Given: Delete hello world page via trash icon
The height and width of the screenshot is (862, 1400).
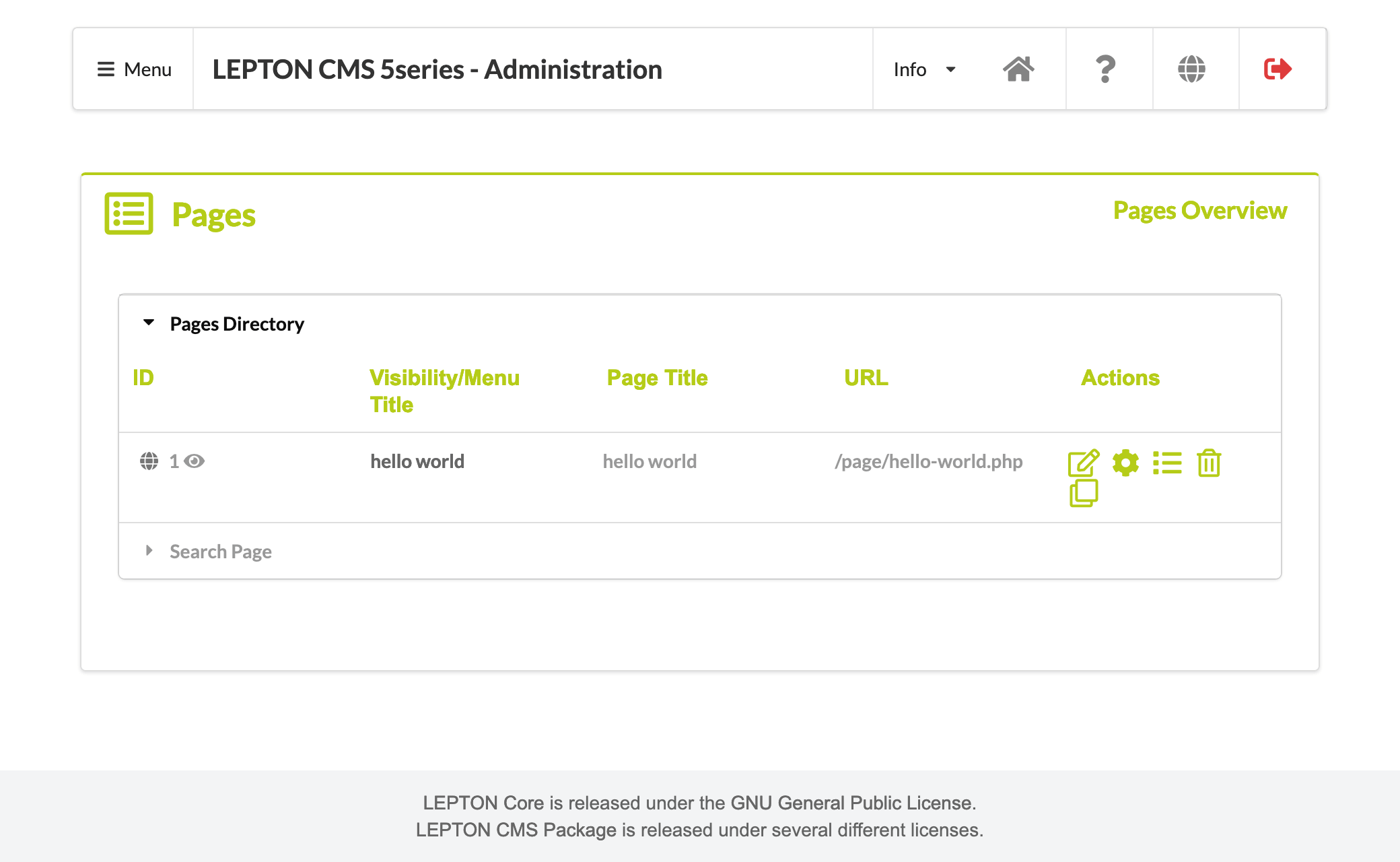Looking at the screenshot, I should [1209, 463].
